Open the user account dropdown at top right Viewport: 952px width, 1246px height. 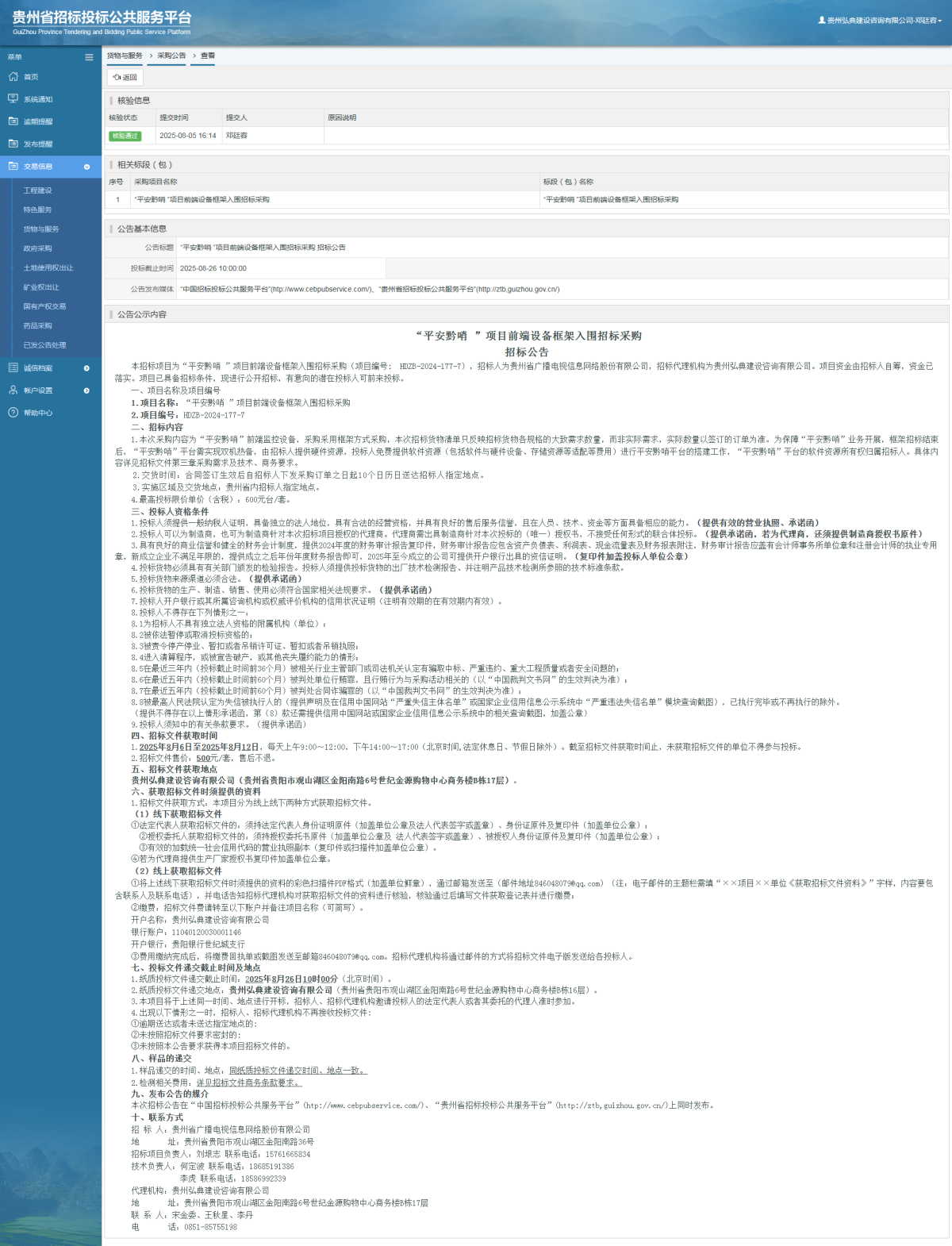(x=880, y=21)
